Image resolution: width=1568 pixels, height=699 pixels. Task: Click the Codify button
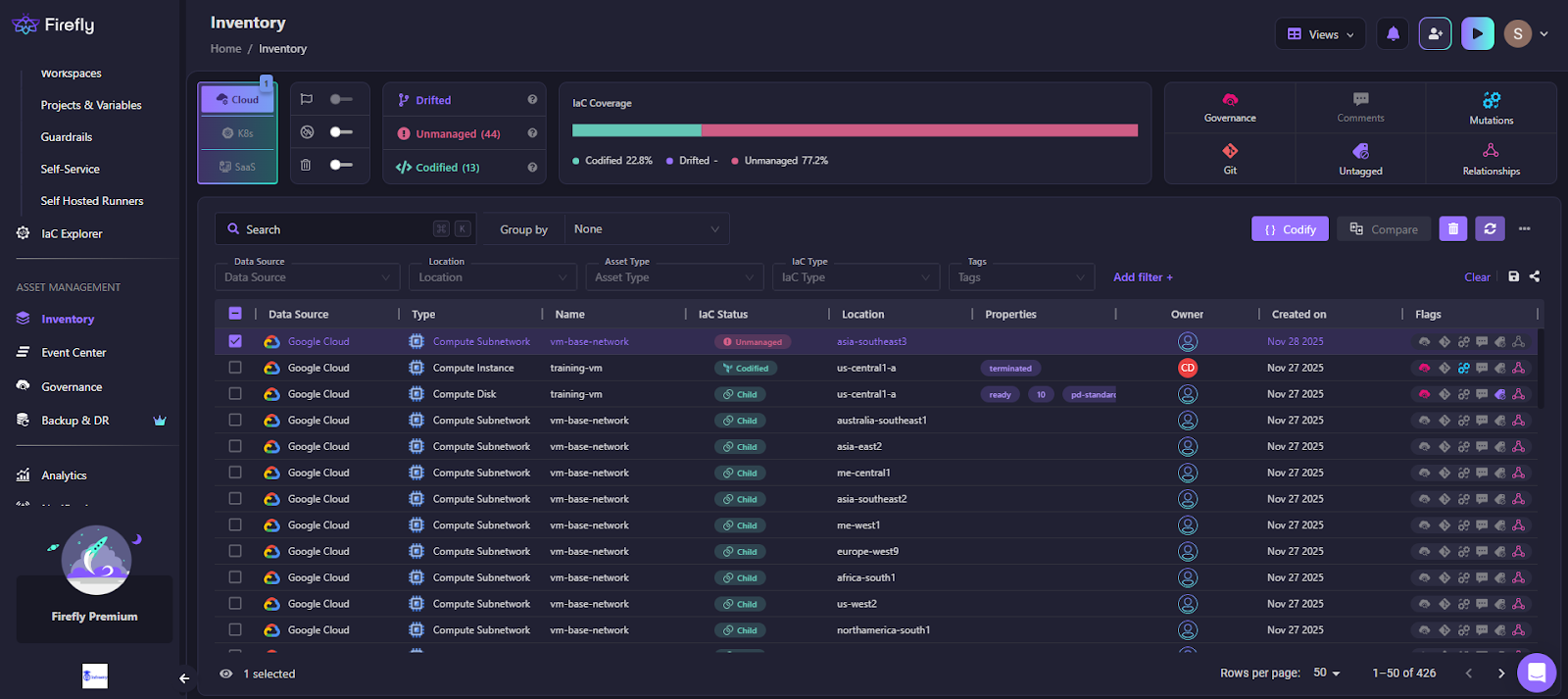(1290, 228)
